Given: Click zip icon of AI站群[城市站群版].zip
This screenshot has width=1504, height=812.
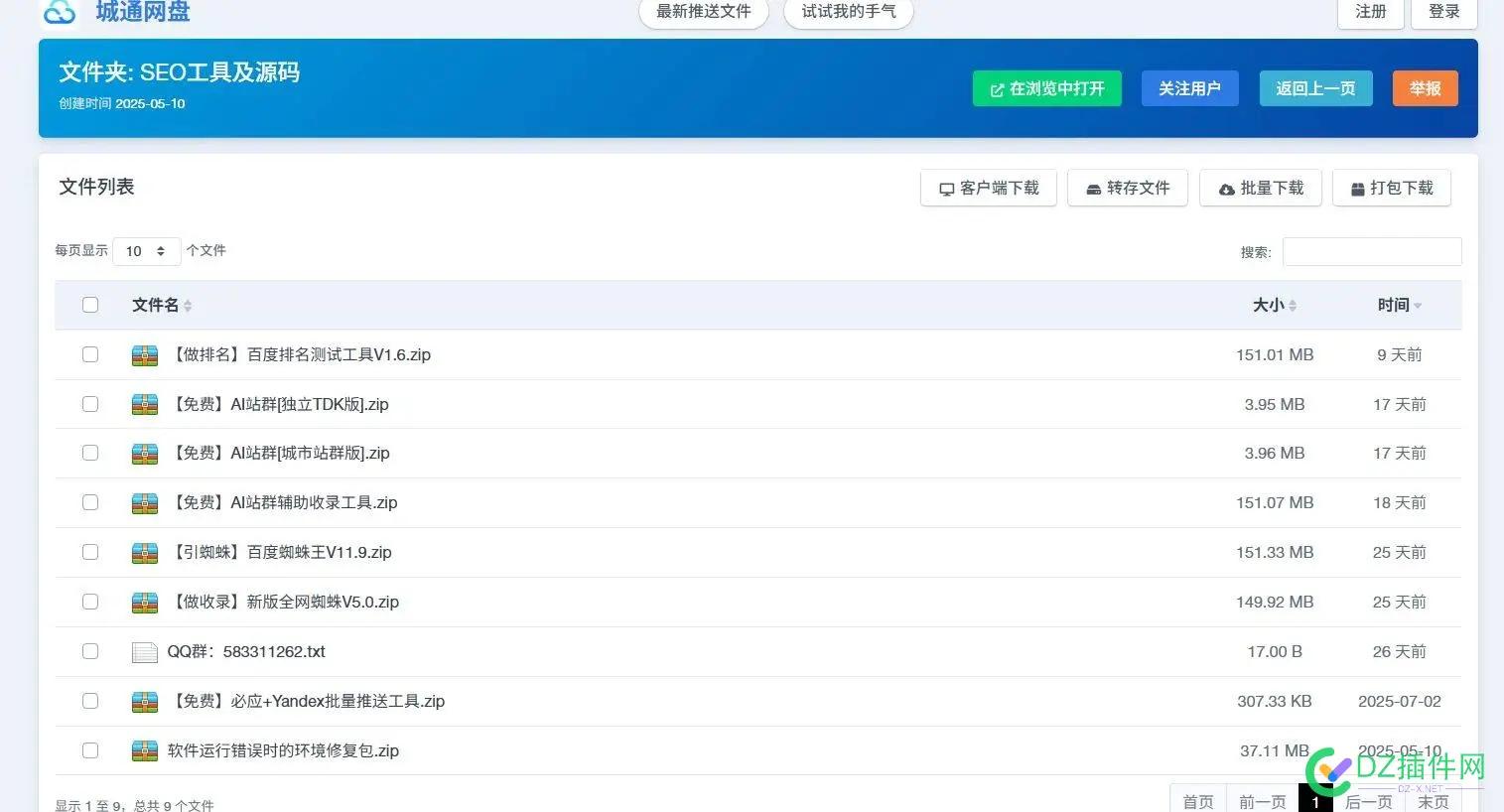Looking at the screenshot, I should [x=145, y=454].
